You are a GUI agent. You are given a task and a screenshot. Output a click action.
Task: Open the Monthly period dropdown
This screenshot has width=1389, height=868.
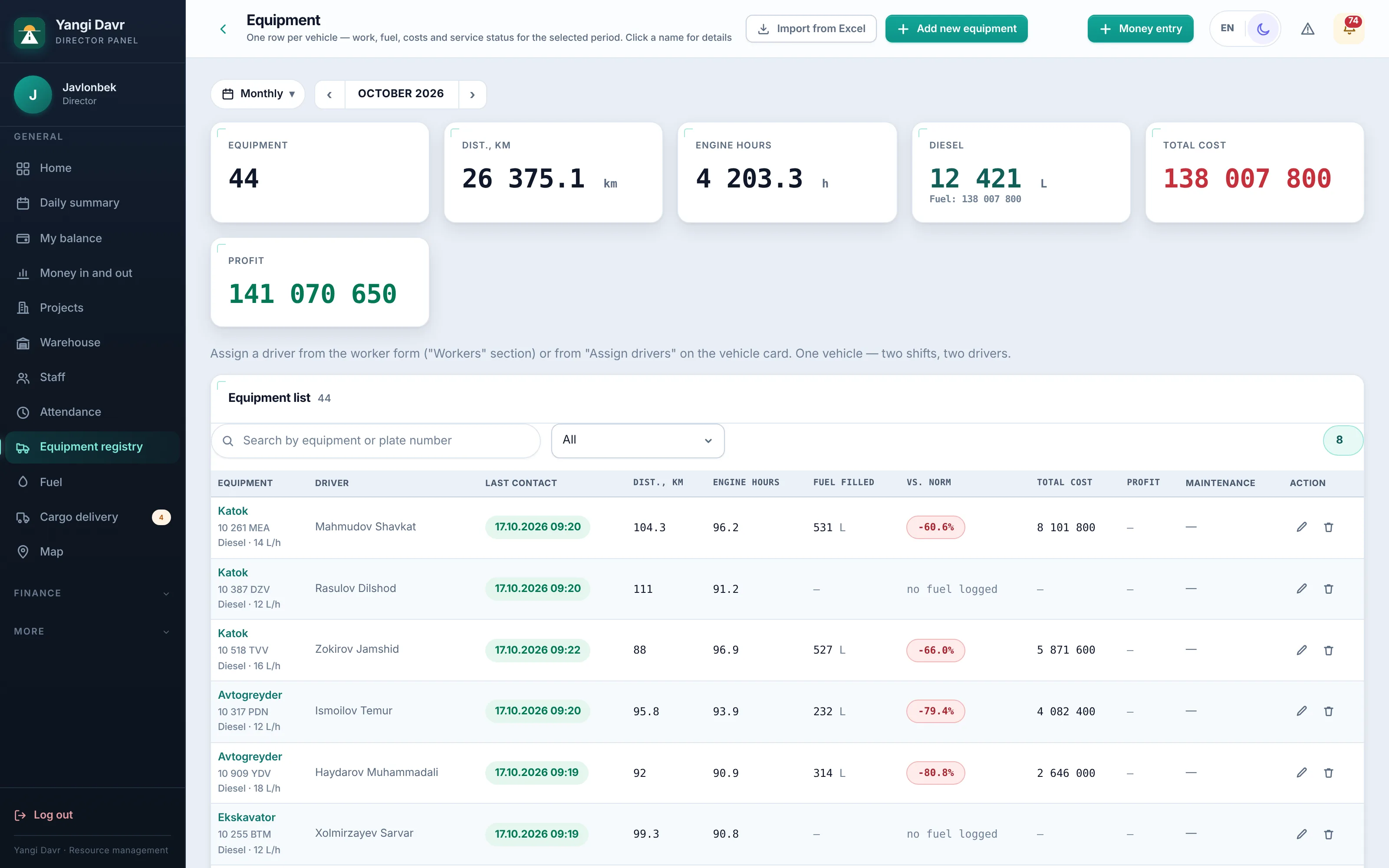pos(258,94)
